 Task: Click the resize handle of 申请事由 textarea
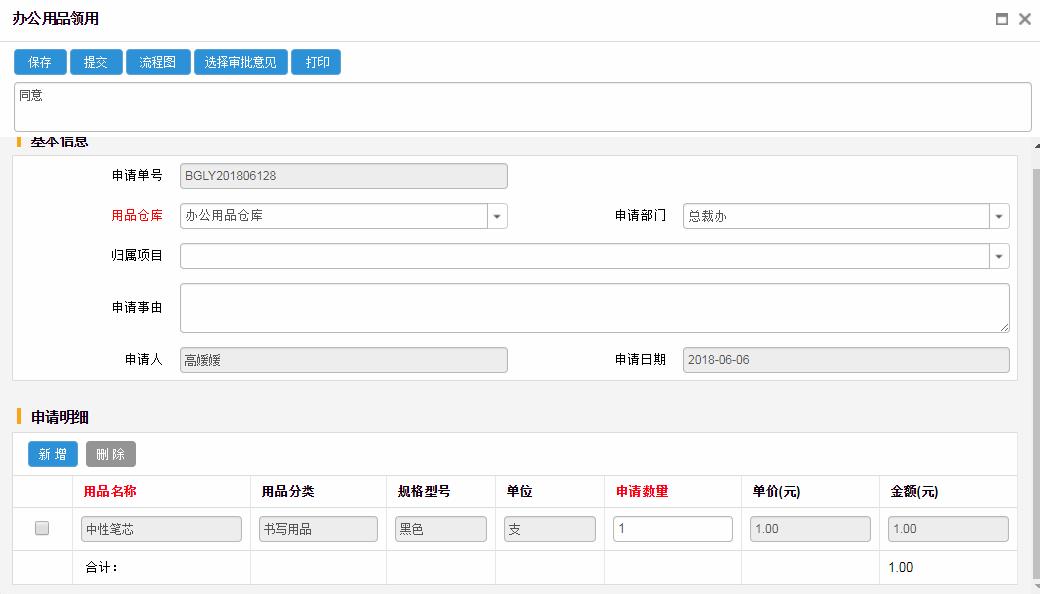click(x=1004, y=327)
